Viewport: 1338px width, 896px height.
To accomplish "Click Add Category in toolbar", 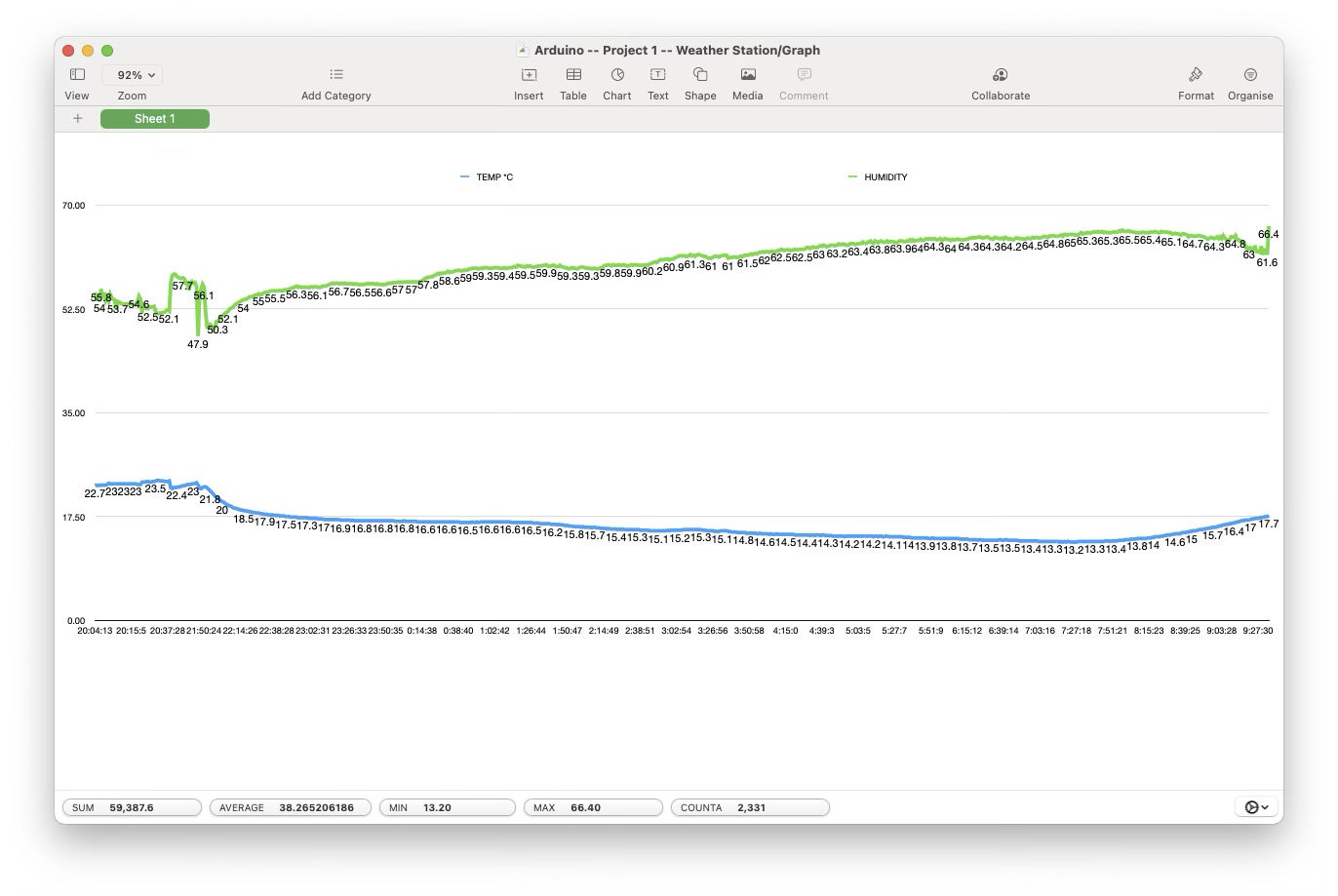I will point(336,75).
